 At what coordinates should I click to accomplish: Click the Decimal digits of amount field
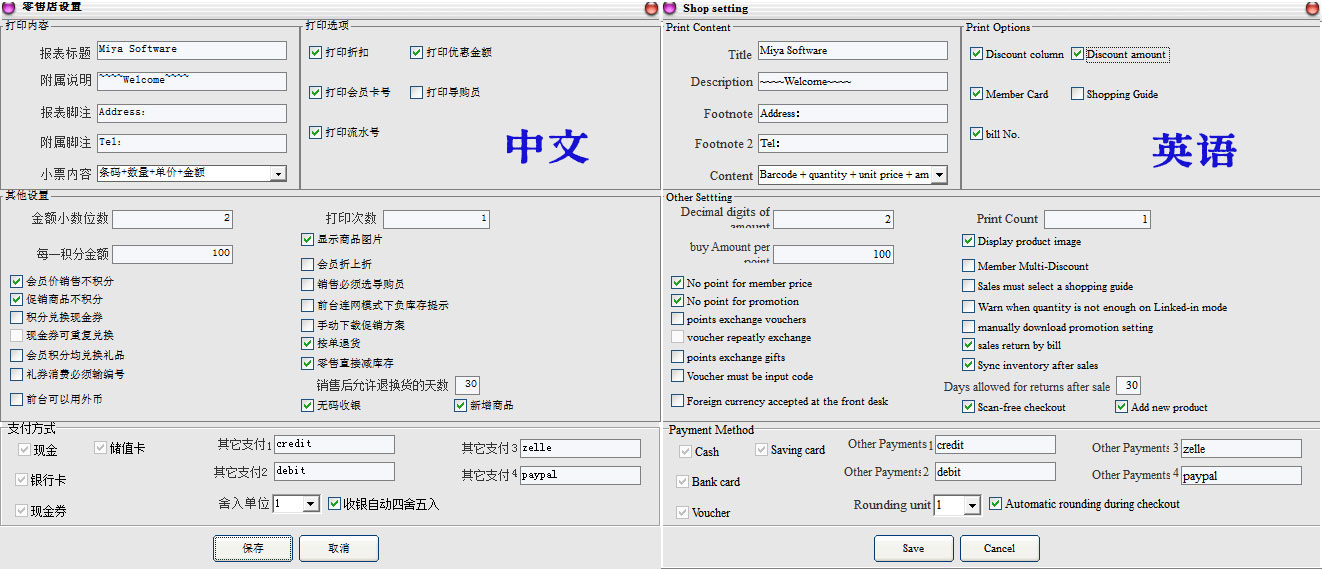[833, 219]
